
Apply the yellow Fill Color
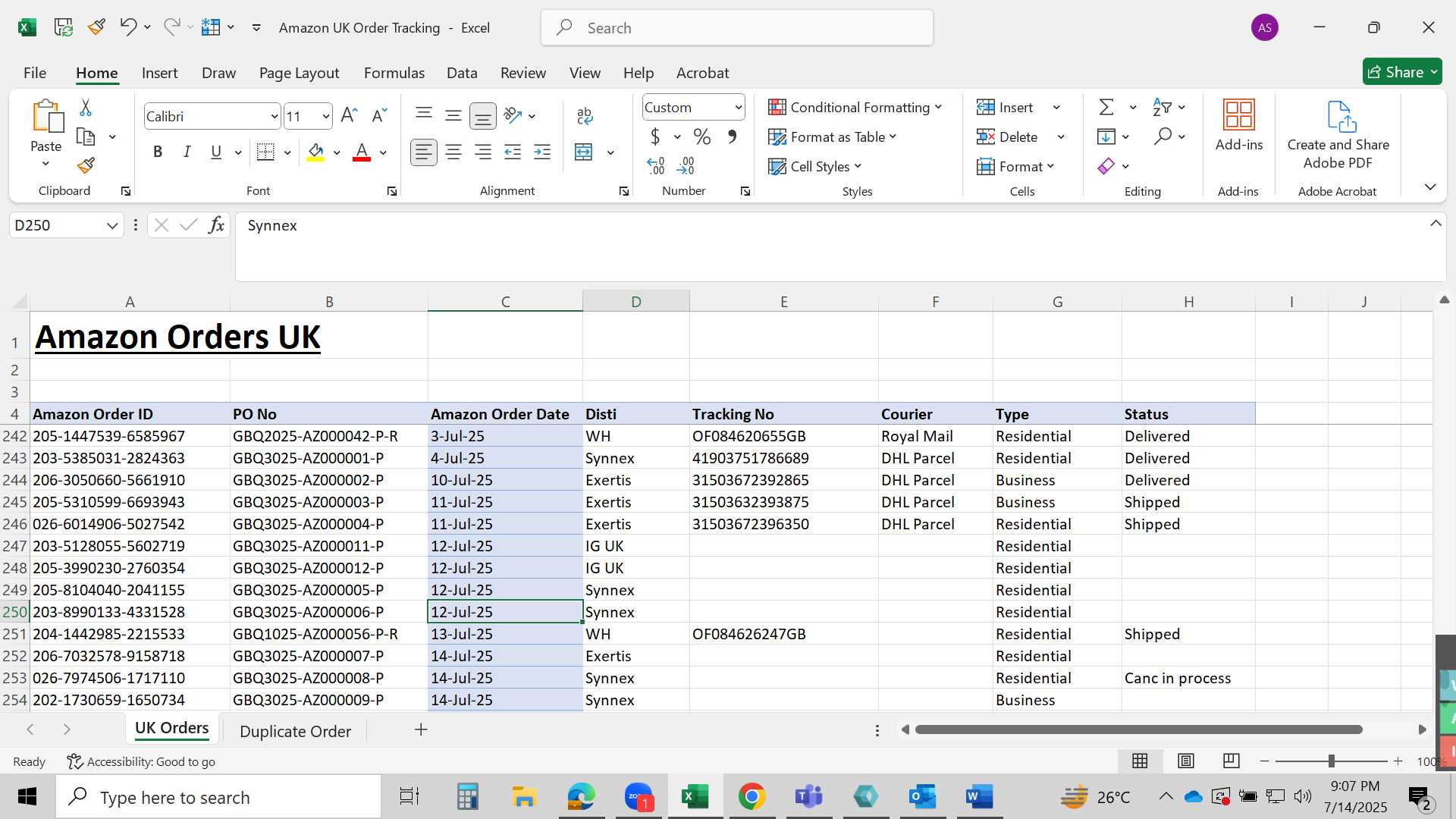pos(315,152)
